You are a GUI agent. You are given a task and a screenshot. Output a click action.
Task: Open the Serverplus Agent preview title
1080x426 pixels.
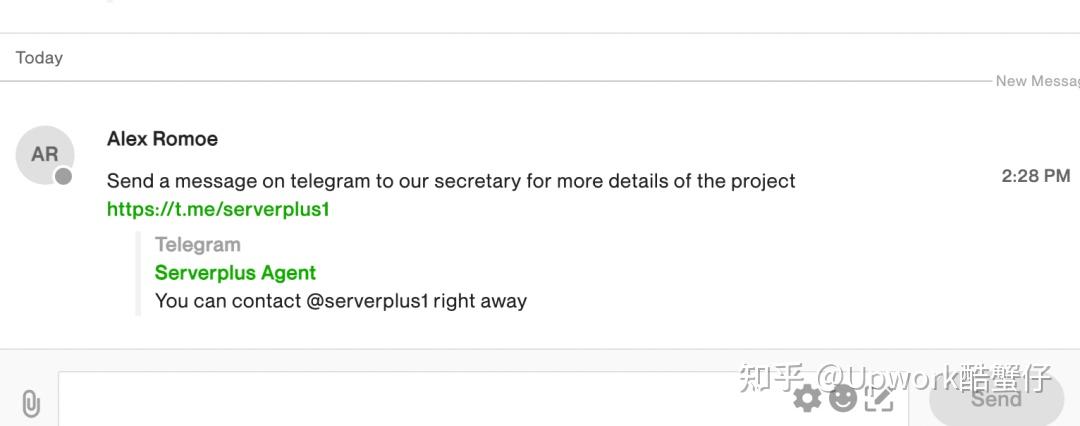point(235,273)
